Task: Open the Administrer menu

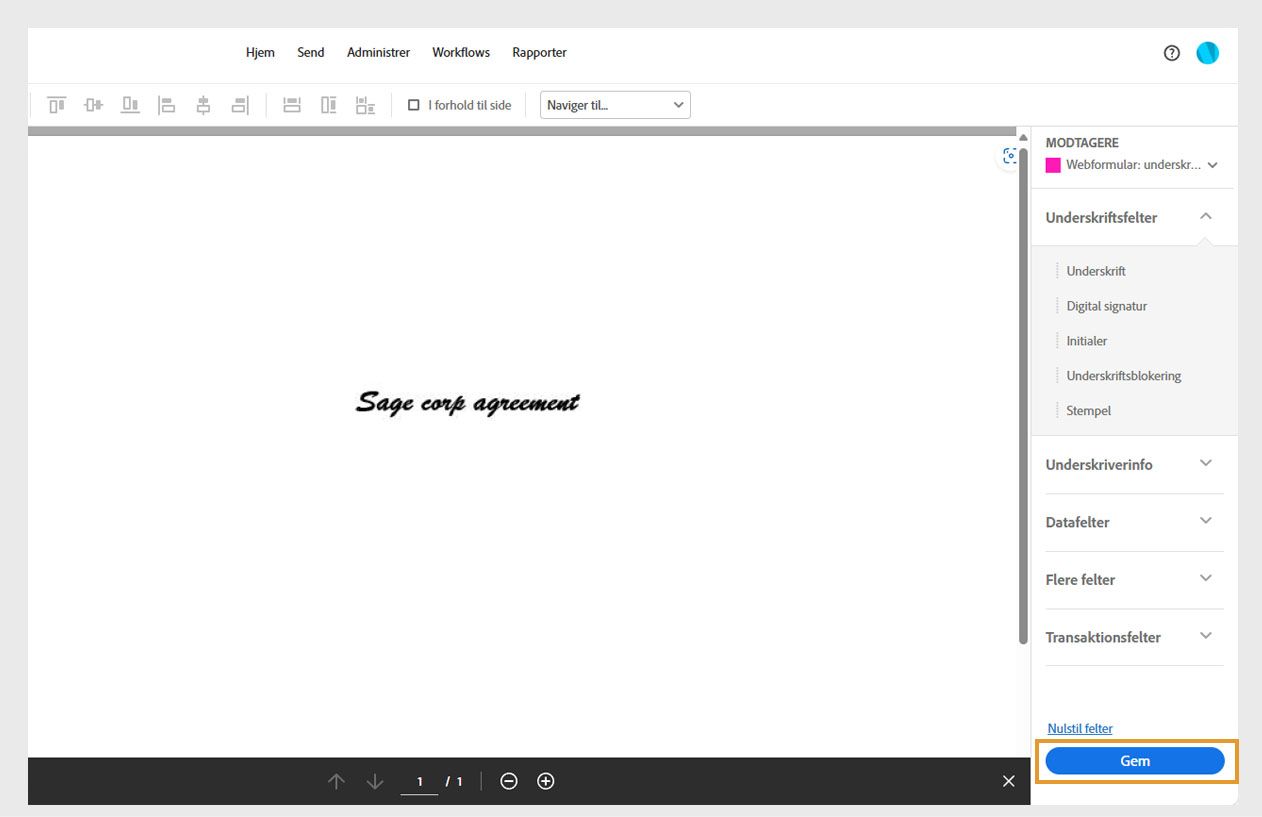Action: [378, 52]
